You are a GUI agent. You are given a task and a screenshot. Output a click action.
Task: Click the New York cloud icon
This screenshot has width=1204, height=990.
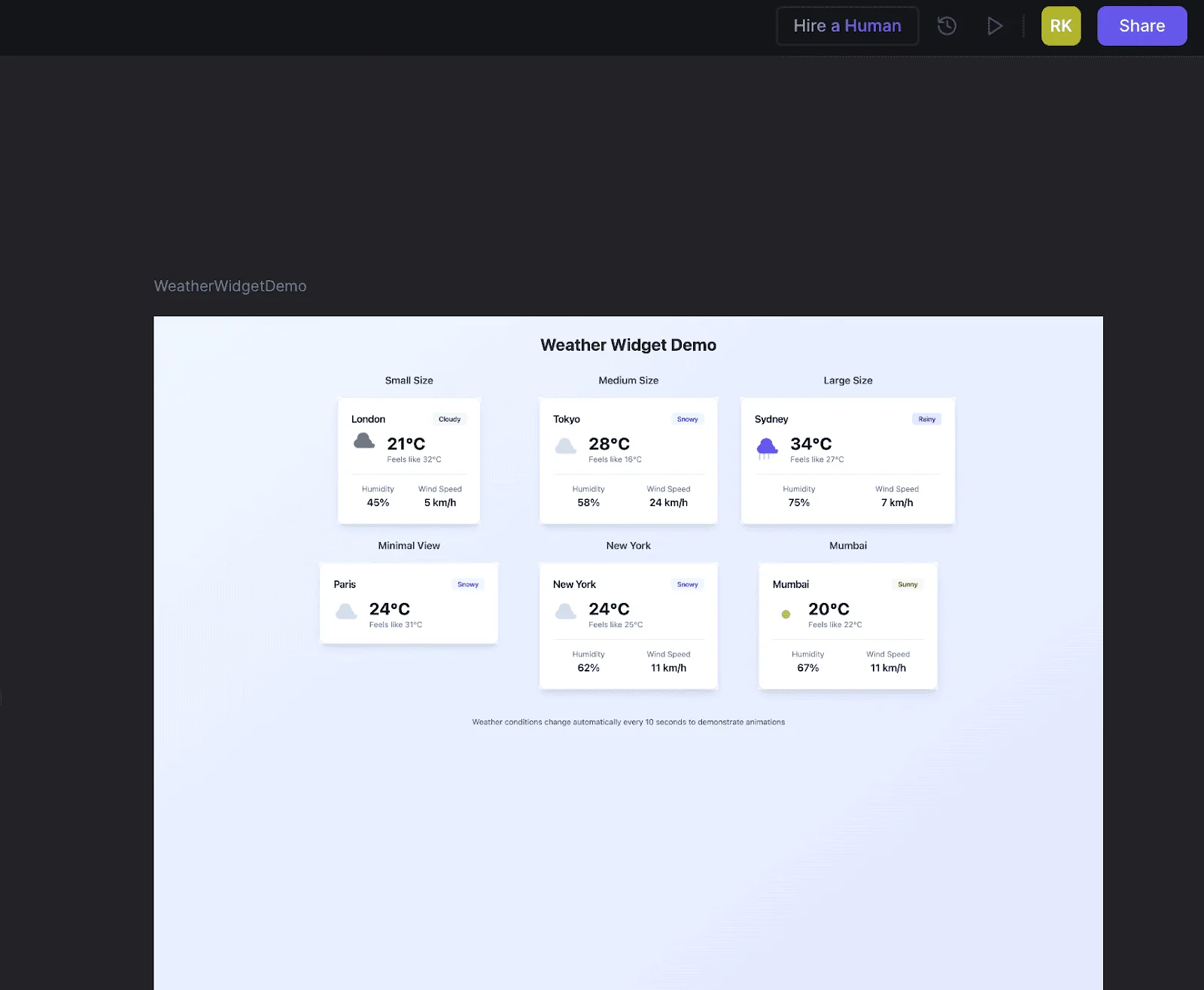tap(566, 611)
